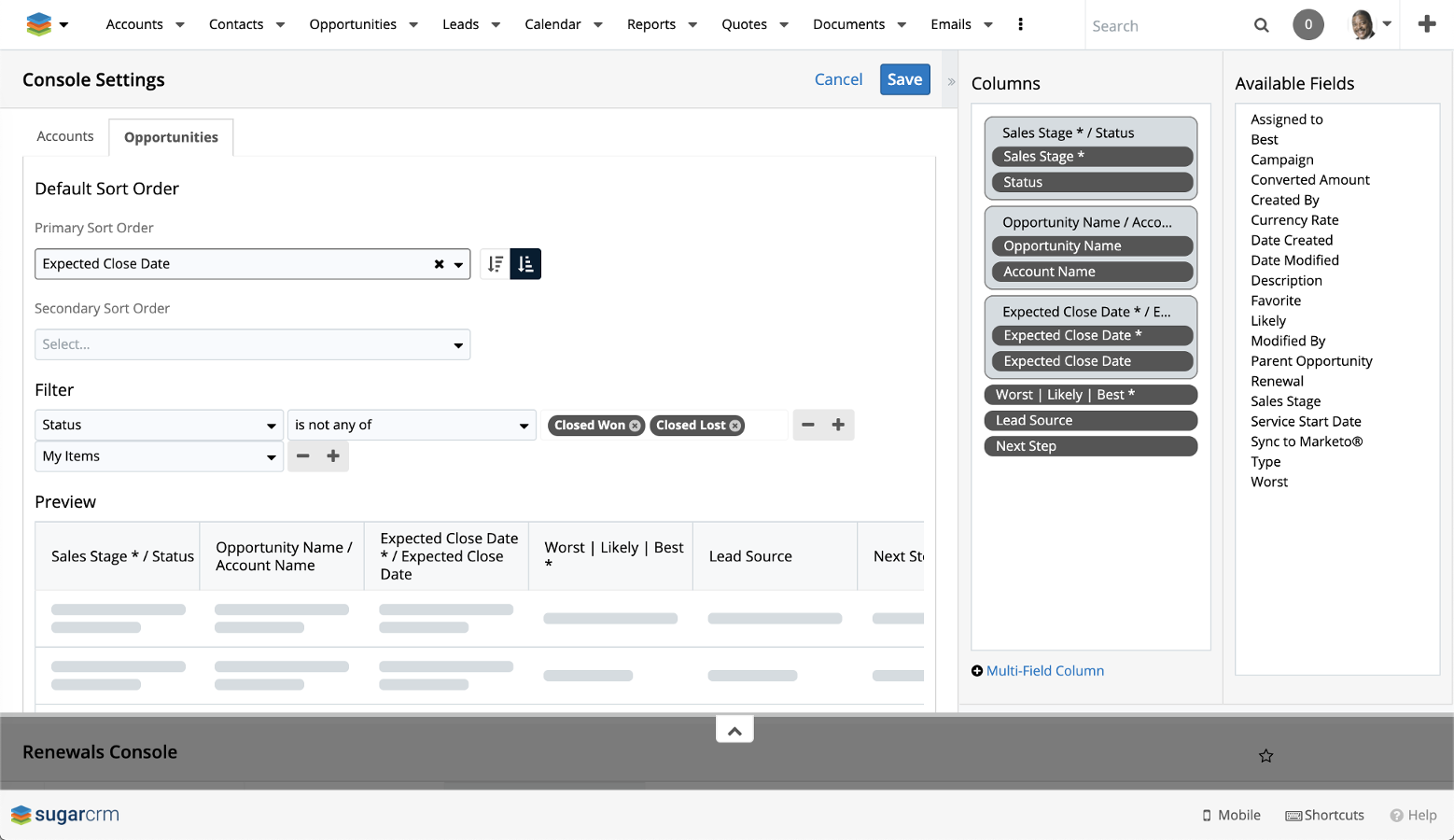This screenshot has width=1454, height=840.
Task: Switch to the Accounts tab
Action: (x=65, y=136)
